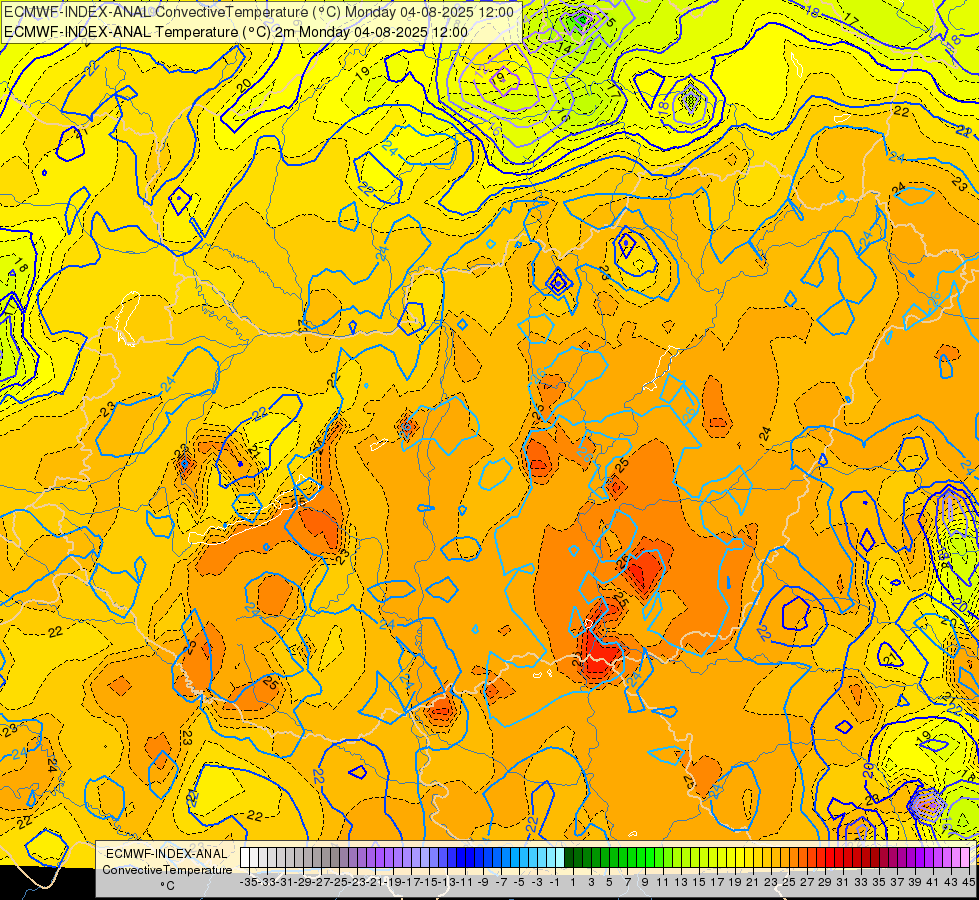
Task: Click the 29 value on the color scale
Action: coord(825,883)
